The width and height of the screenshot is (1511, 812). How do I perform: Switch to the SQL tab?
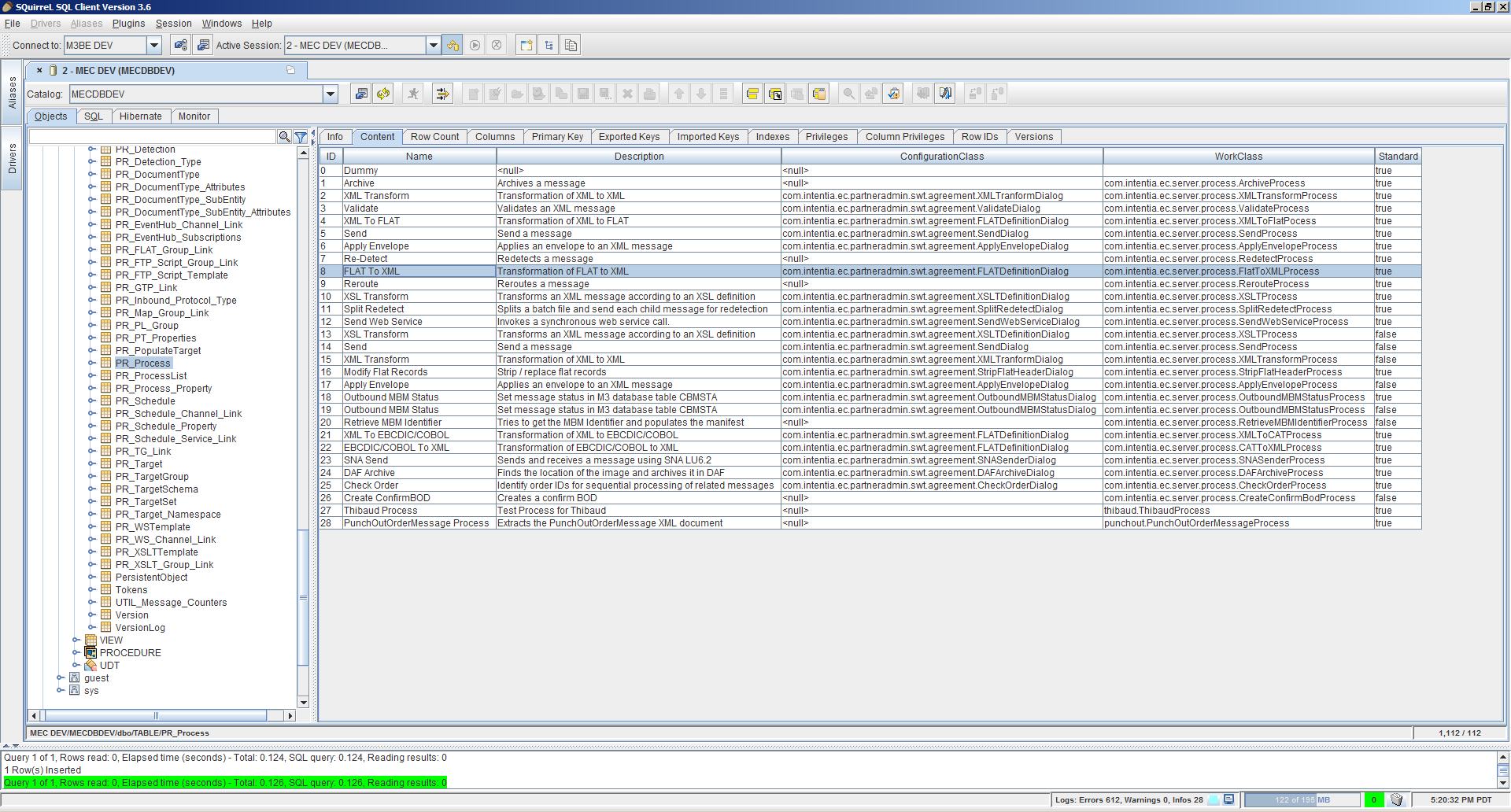(x=93, y=116)
